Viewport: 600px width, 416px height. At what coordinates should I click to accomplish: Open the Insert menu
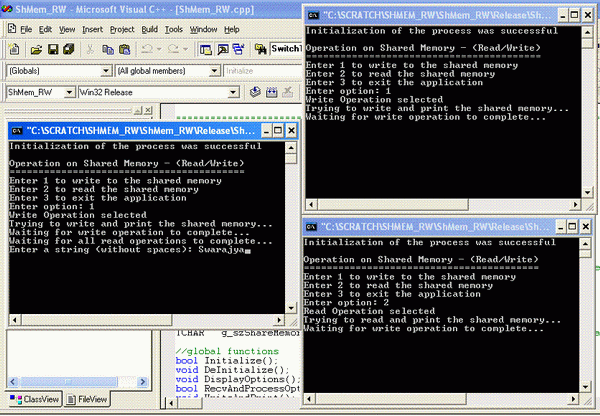(92, 29)
